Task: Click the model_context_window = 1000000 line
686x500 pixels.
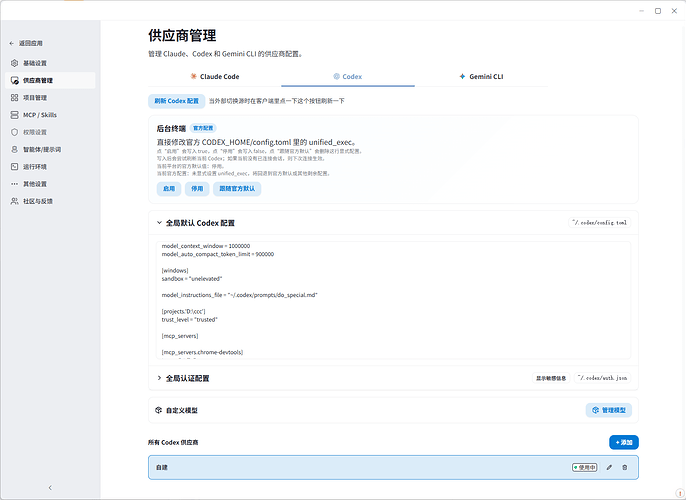Action: (206, 246)
